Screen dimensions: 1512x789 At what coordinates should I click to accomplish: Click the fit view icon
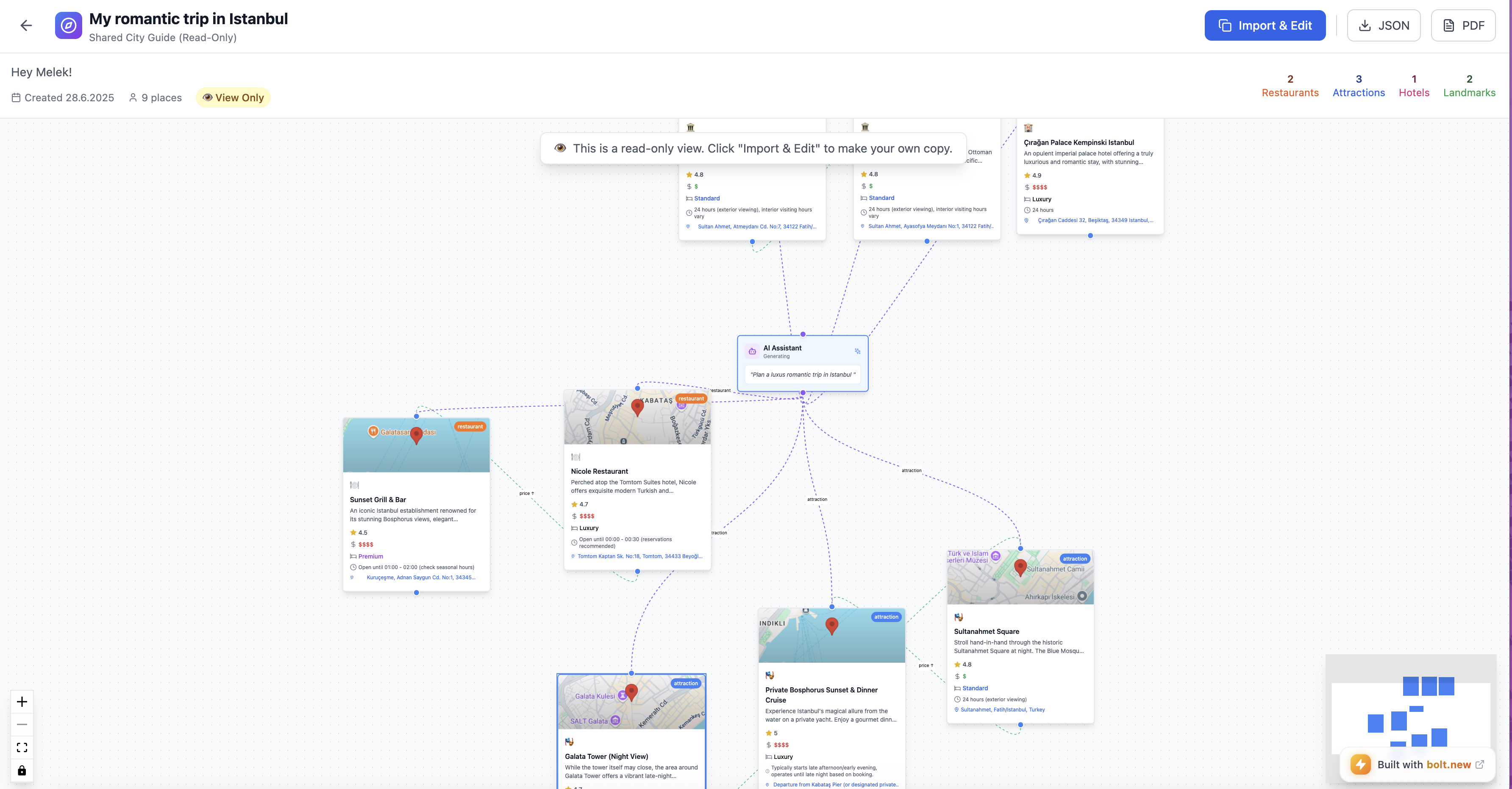tap(22, 747)
